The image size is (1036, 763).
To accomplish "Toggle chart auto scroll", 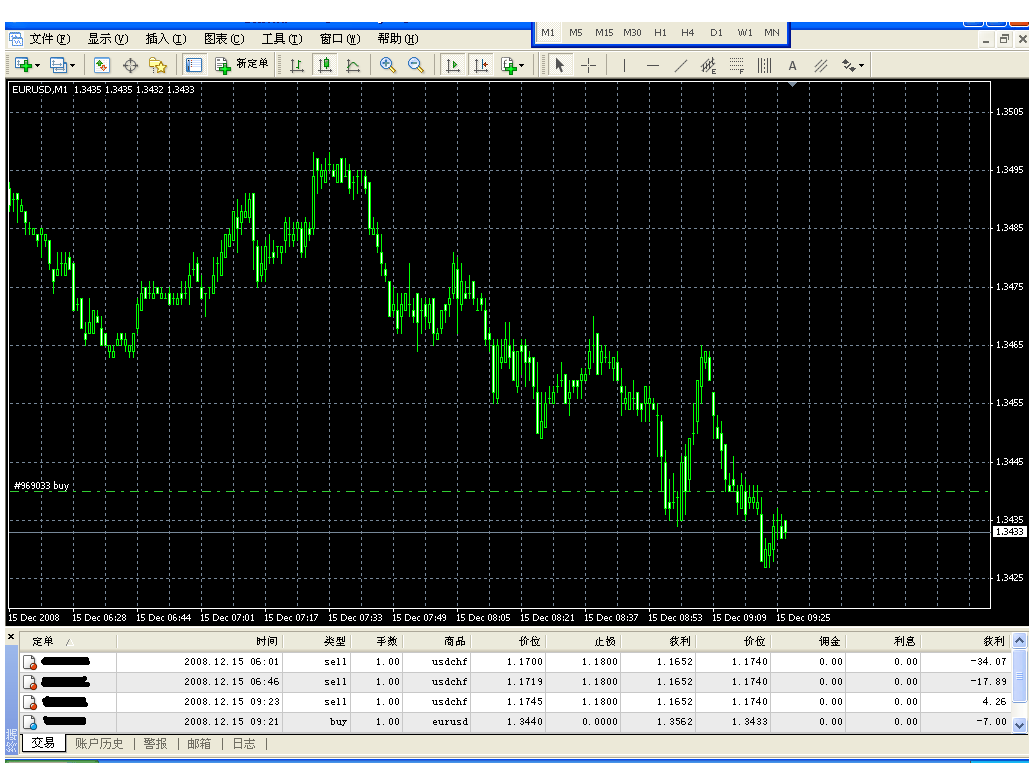I will pos(452,65).
